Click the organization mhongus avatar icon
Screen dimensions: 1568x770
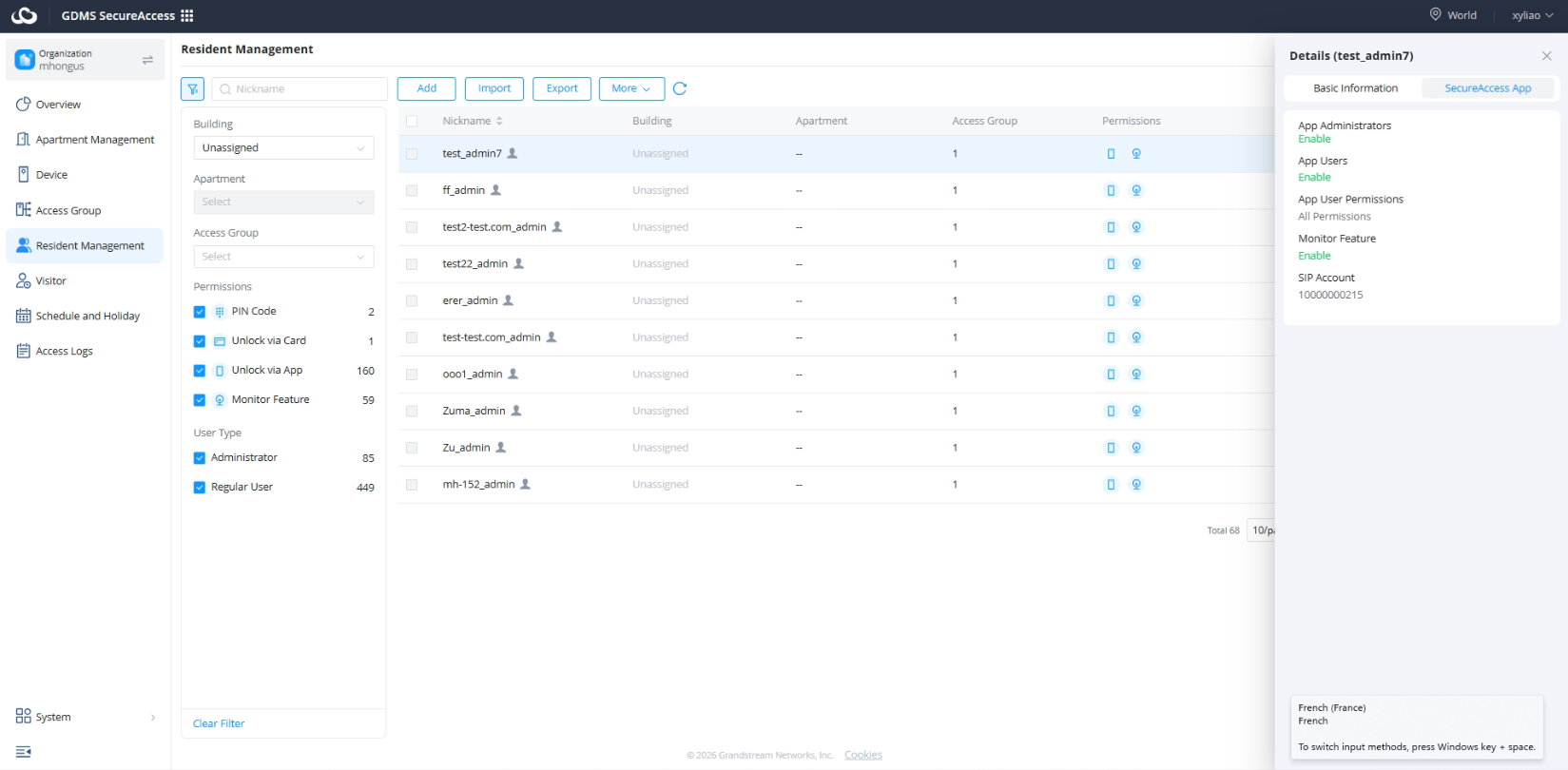[x=25, y=60]
